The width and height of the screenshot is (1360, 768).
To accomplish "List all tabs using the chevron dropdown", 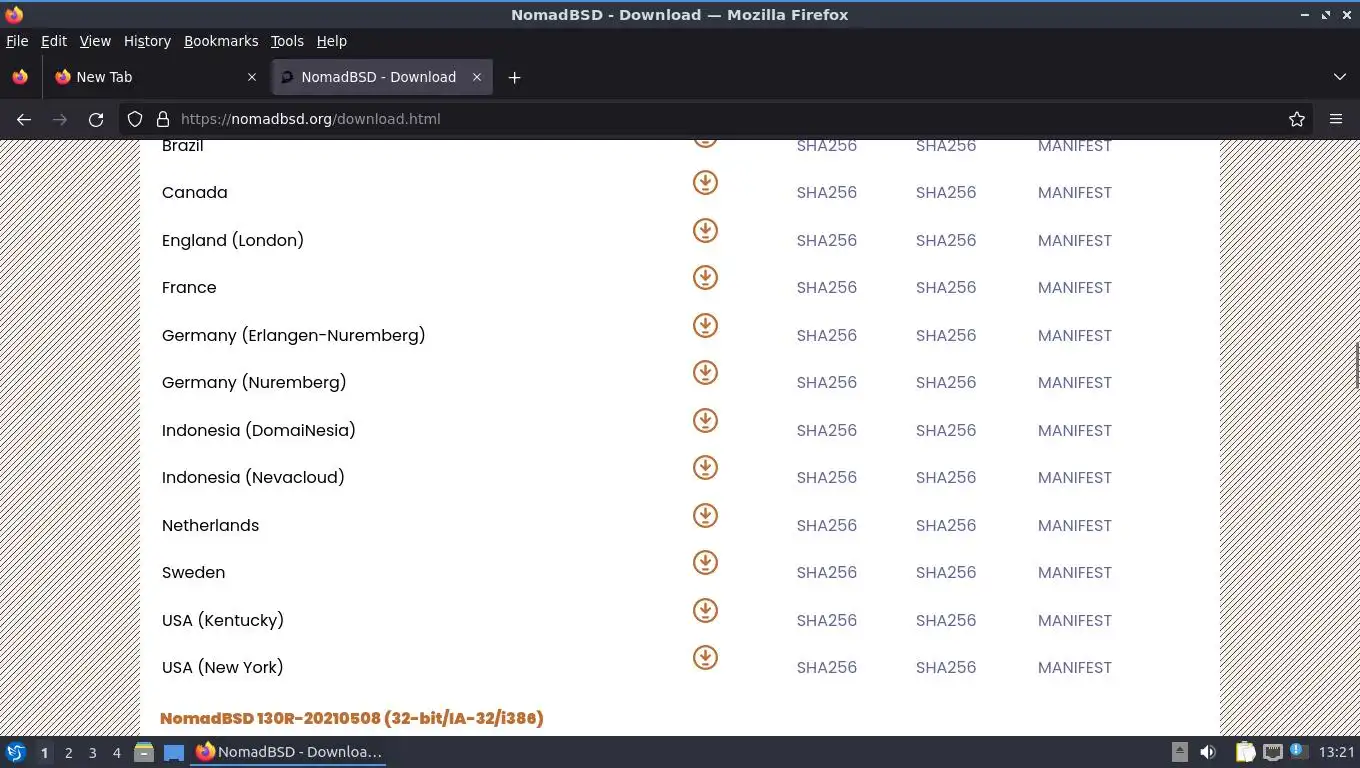I will point(1340,77).
